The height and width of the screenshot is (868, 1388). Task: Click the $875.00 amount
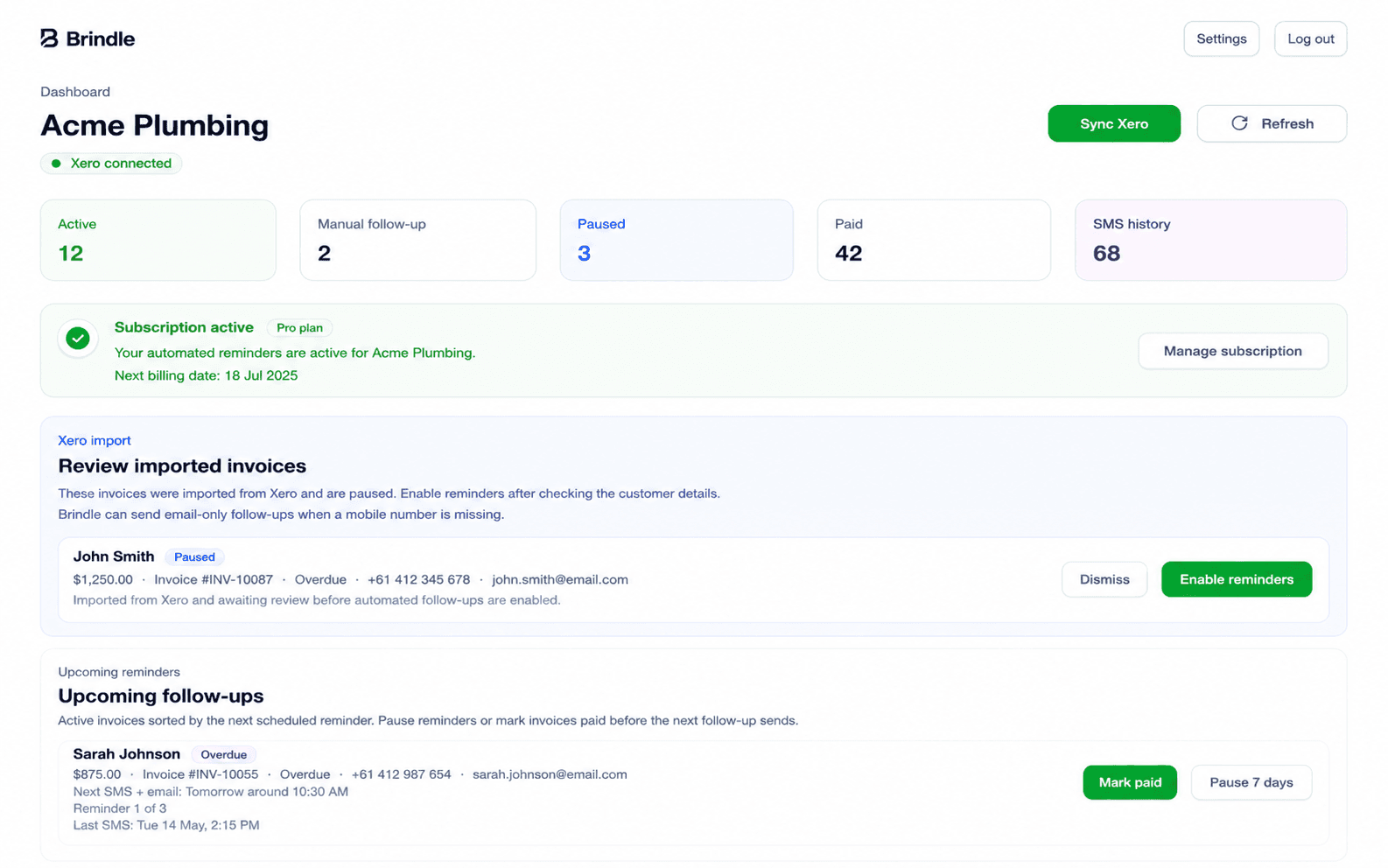click(x=97, y=774)
